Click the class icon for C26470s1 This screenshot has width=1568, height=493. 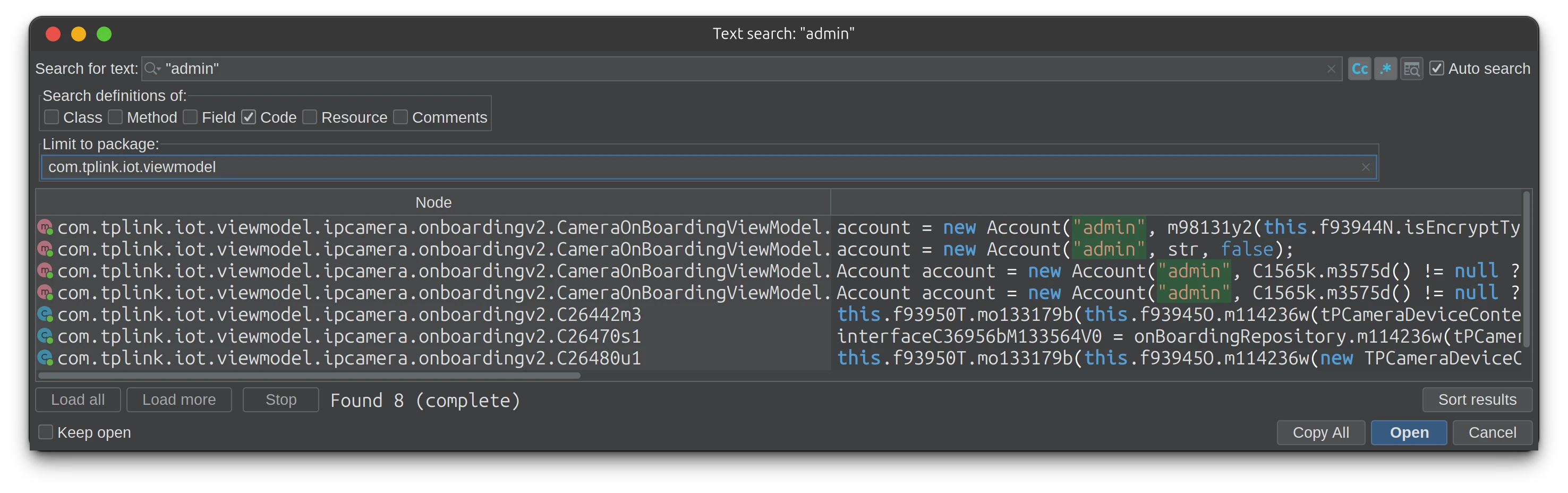45,337
